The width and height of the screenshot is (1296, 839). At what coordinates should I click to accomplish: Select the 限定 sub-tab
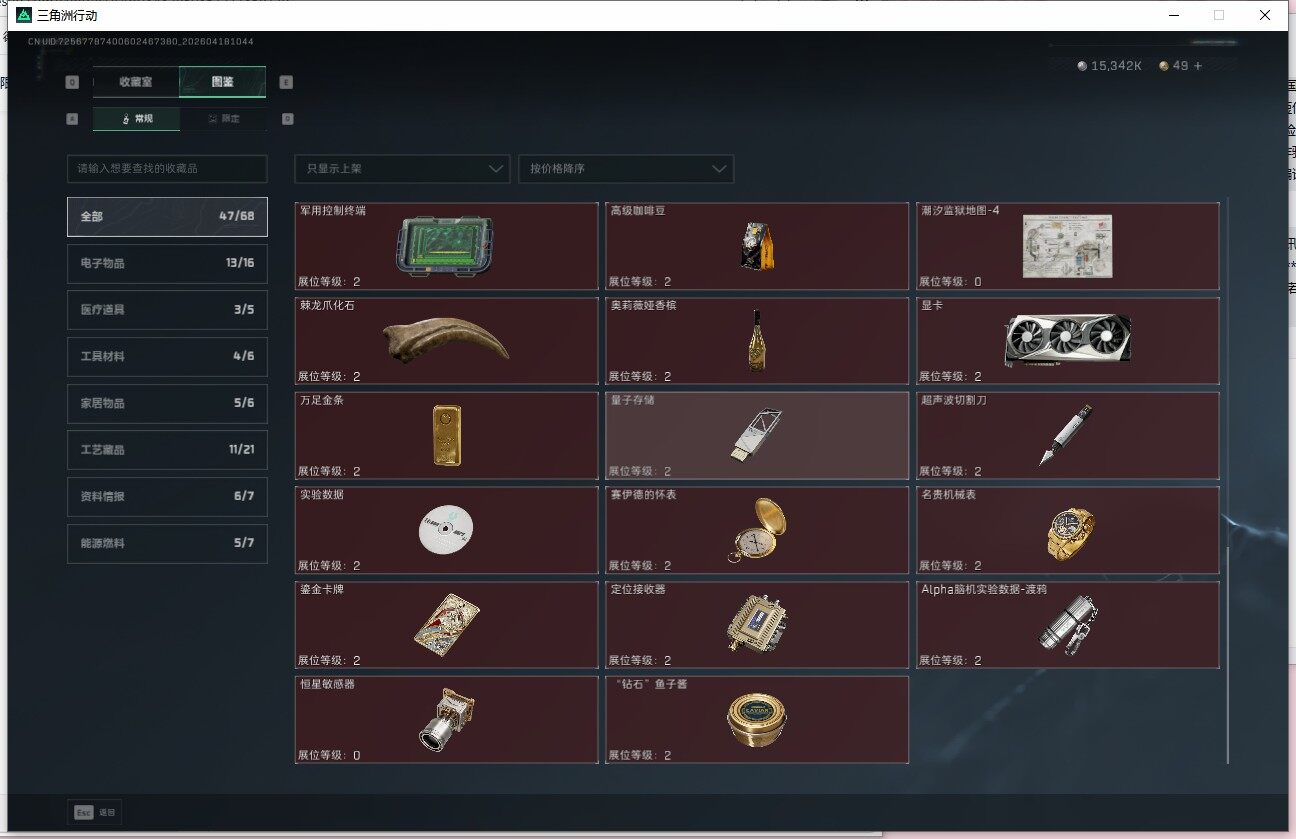(x=223, y=119)
